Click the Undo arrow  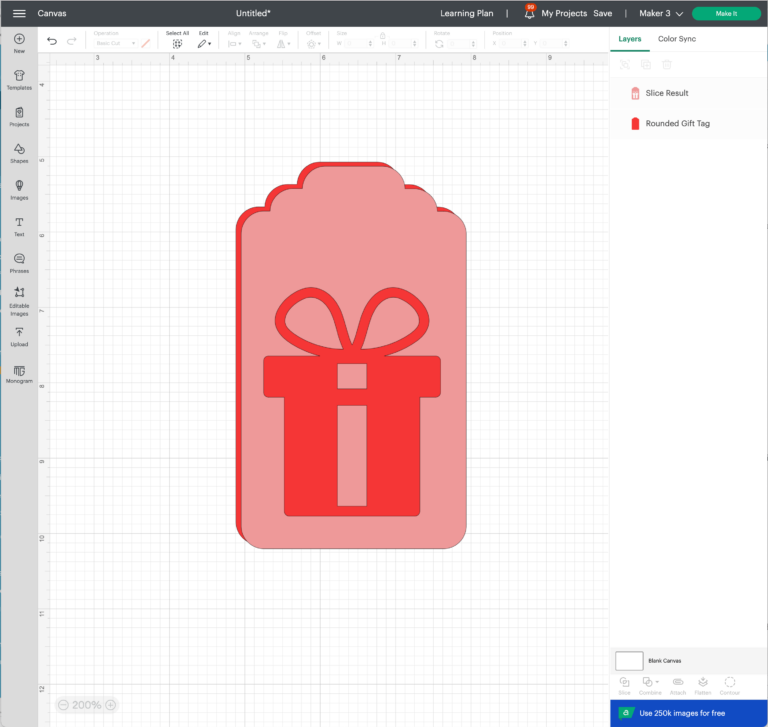pyautogui.click(x=52, y=42)
